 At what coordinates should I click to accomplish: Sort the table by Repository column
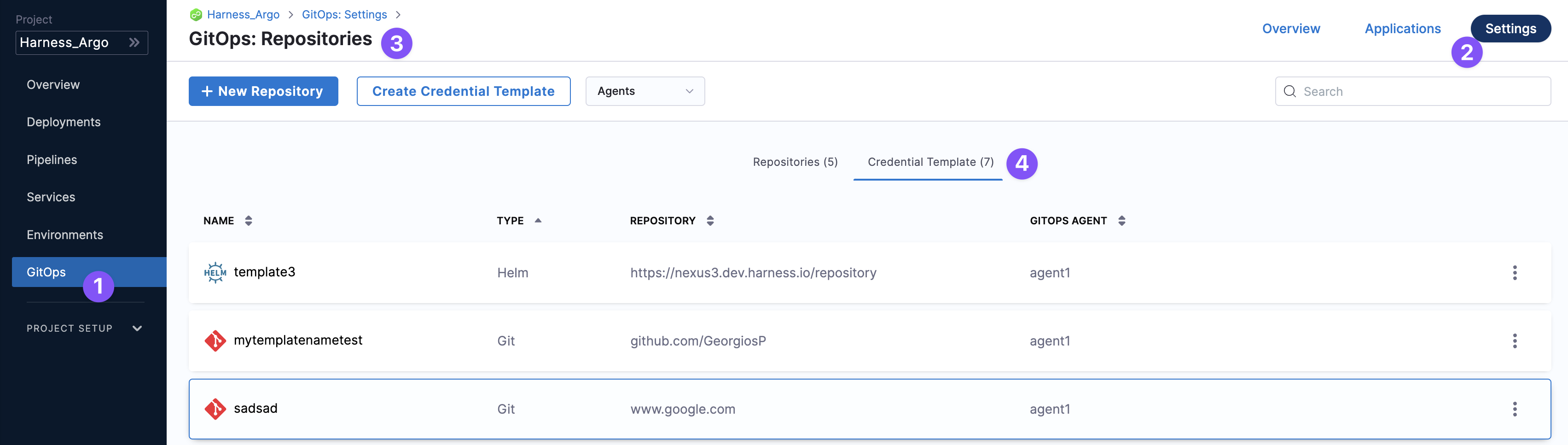point(710,220)
